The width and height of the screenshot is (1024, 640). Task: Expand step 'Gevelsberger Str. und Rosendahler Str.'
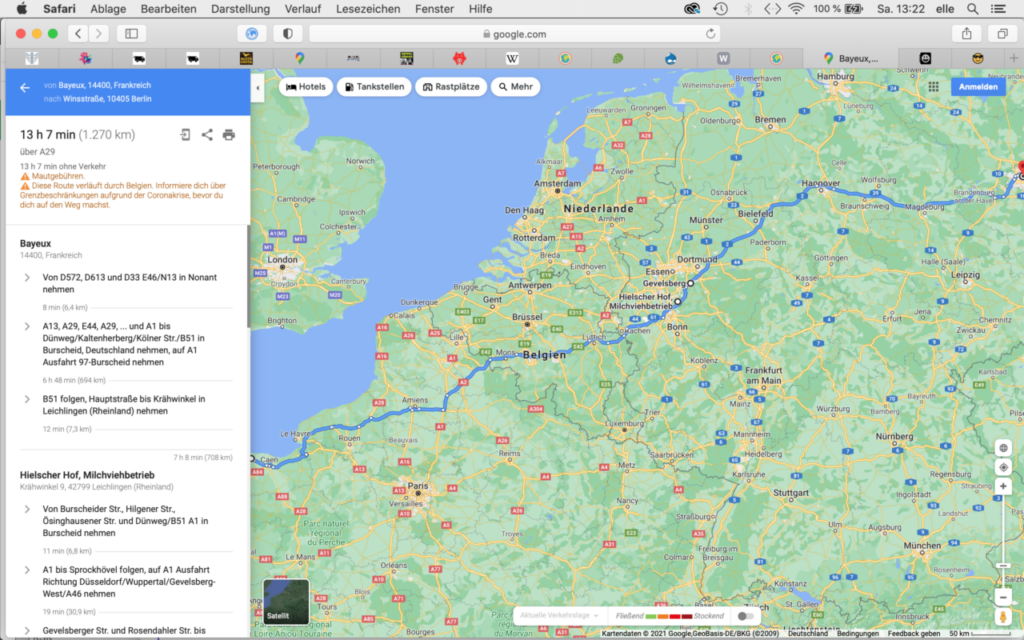coord(27,631)
